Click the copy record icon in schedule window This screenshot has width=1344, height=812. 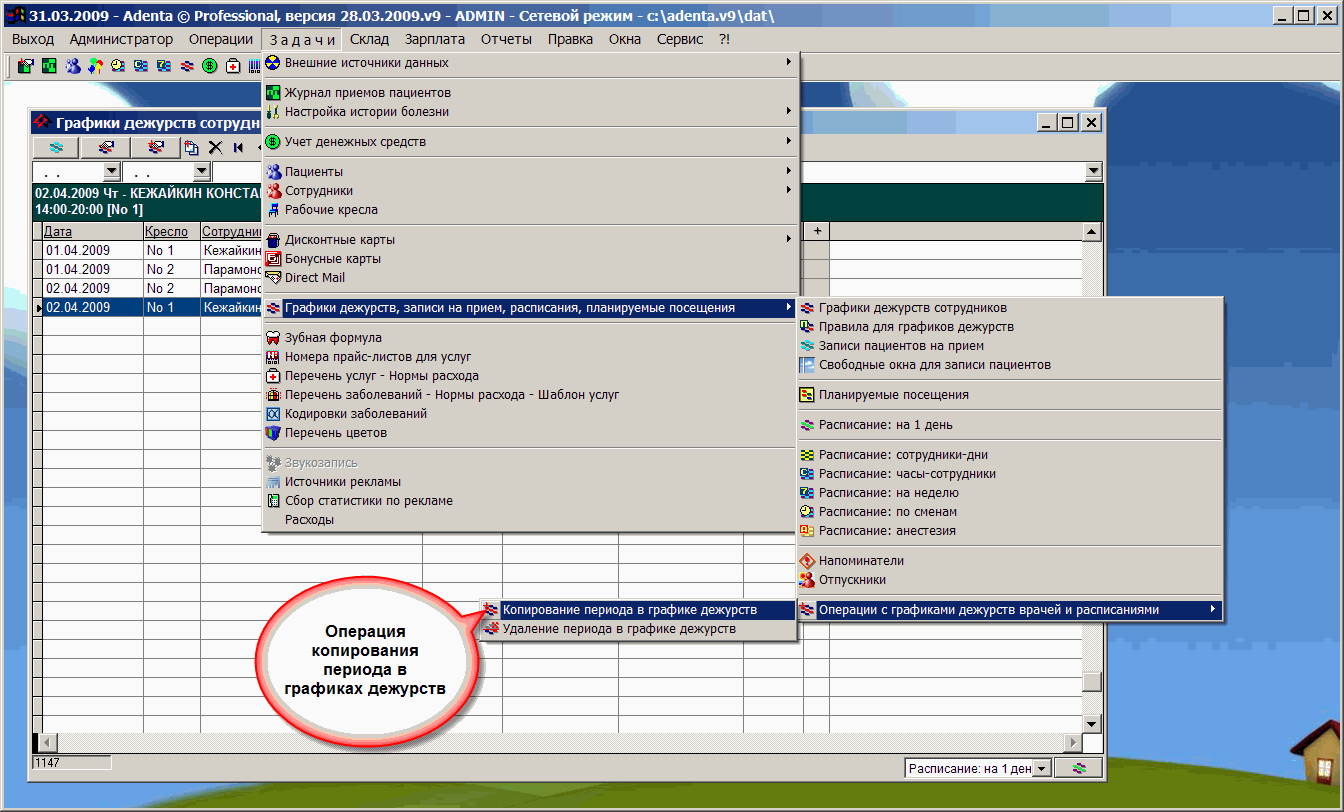pyautogui.click(x=191, y=148)
